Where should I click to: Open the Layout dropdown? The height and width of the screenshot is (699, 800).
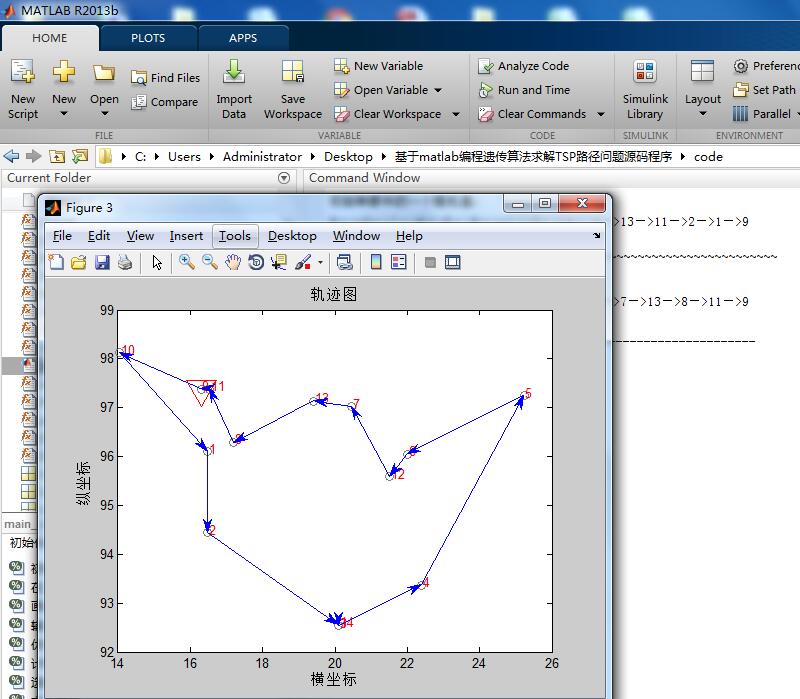point(703,89)
